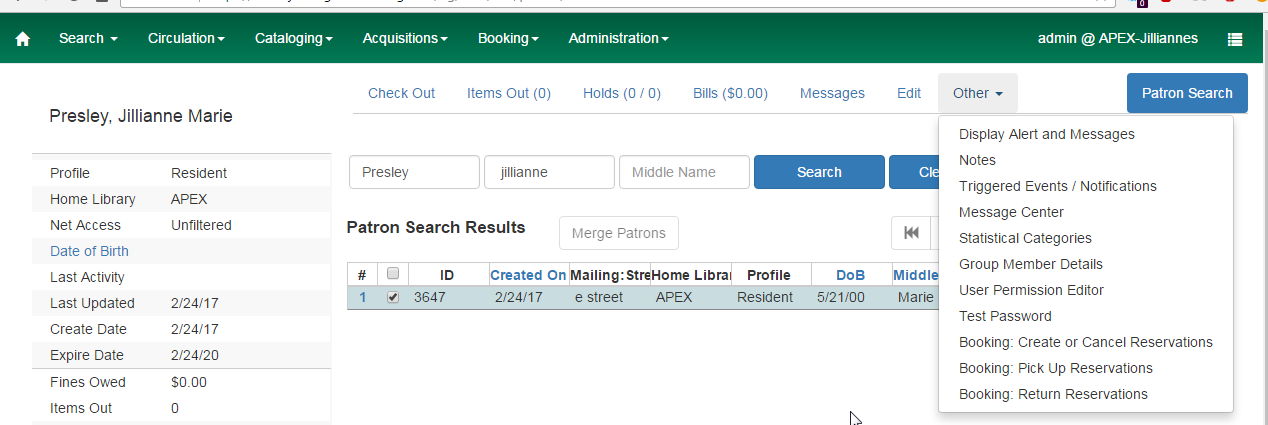Collapse the Other dropdown tab
This screenshot has width=1268, height=425.
[978, 93]
